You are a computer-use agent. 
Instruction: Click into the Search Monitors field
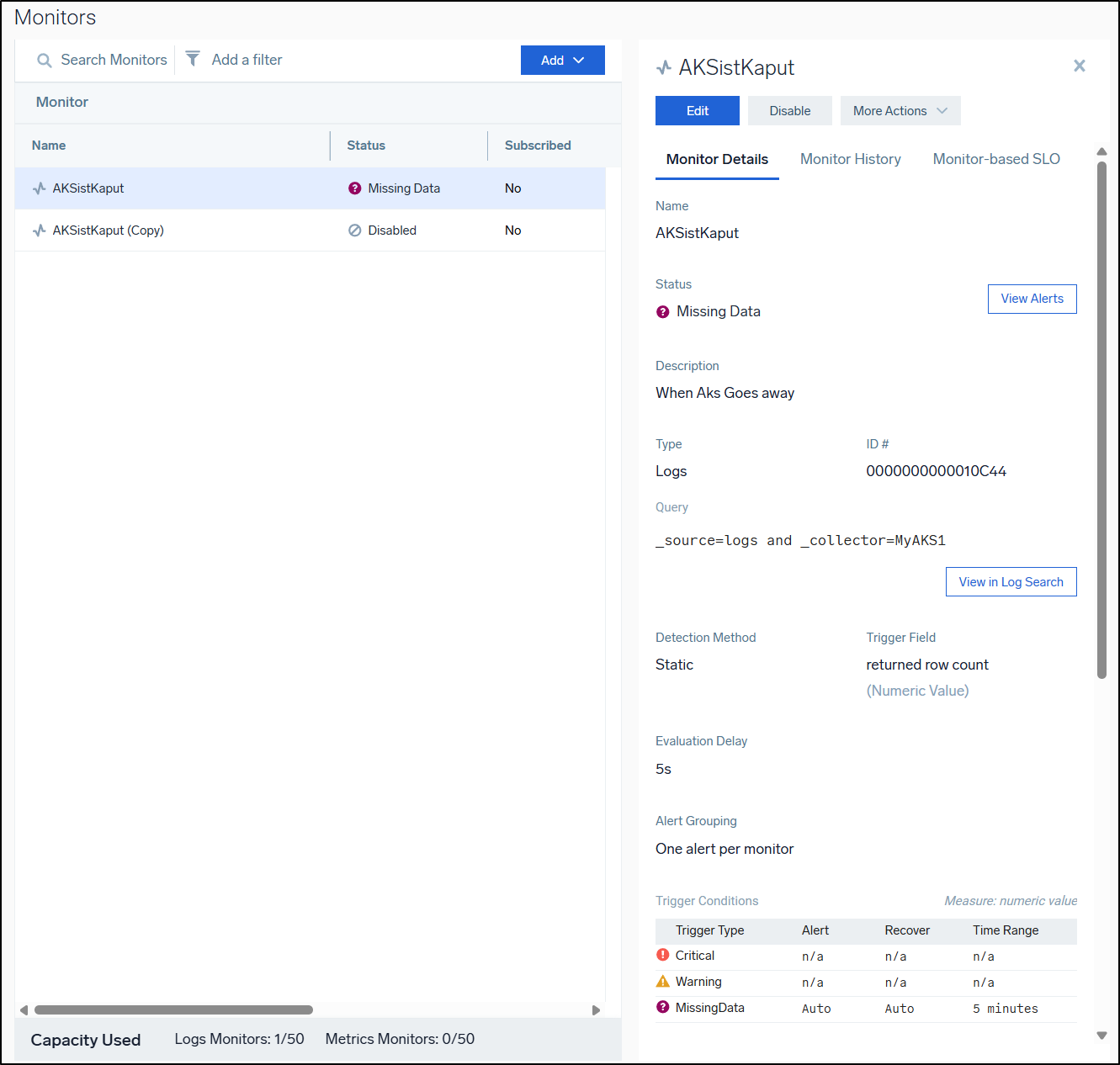(114, 61)
